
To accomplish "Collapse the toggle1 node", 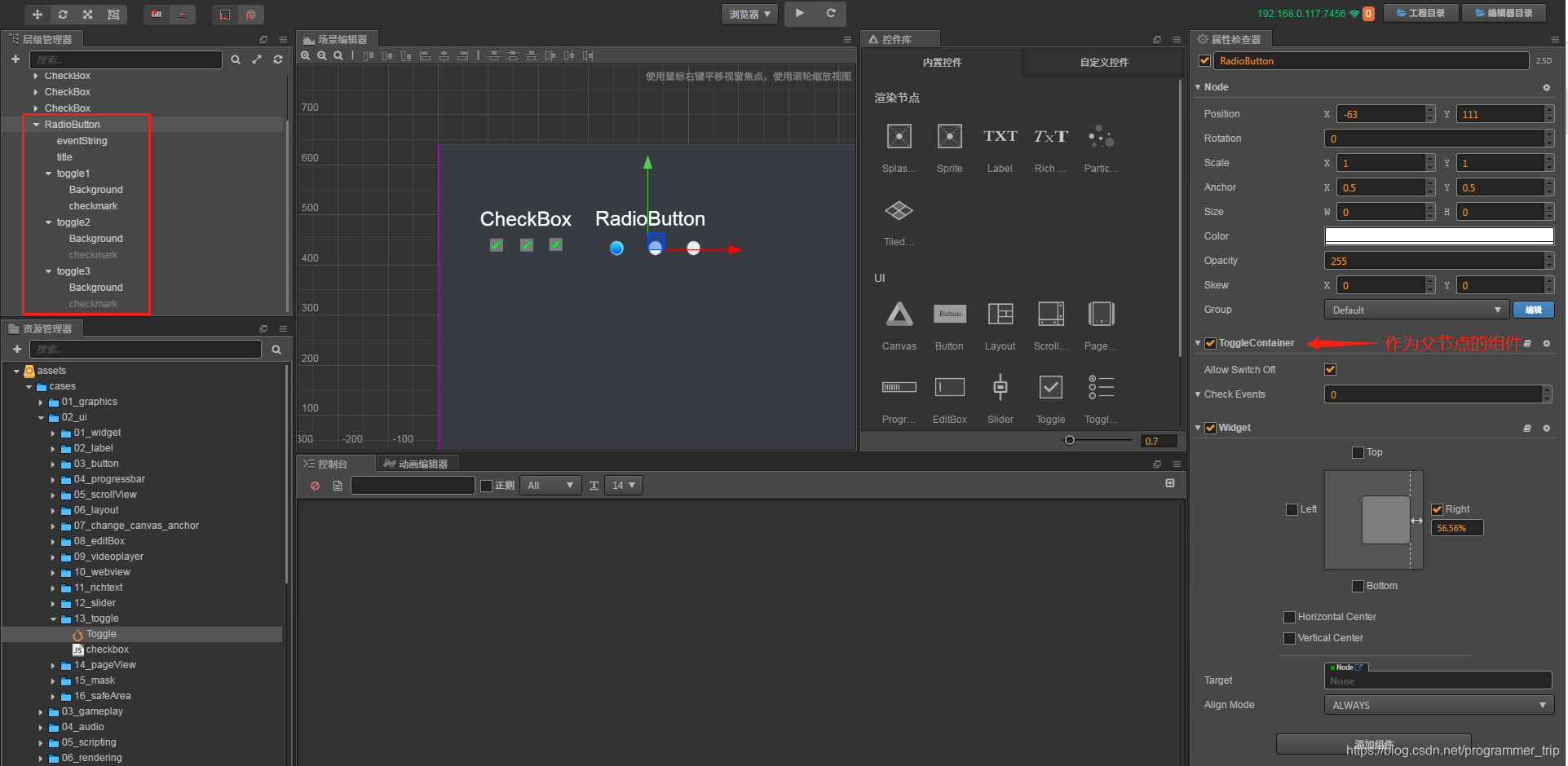I will coord(48,174).
